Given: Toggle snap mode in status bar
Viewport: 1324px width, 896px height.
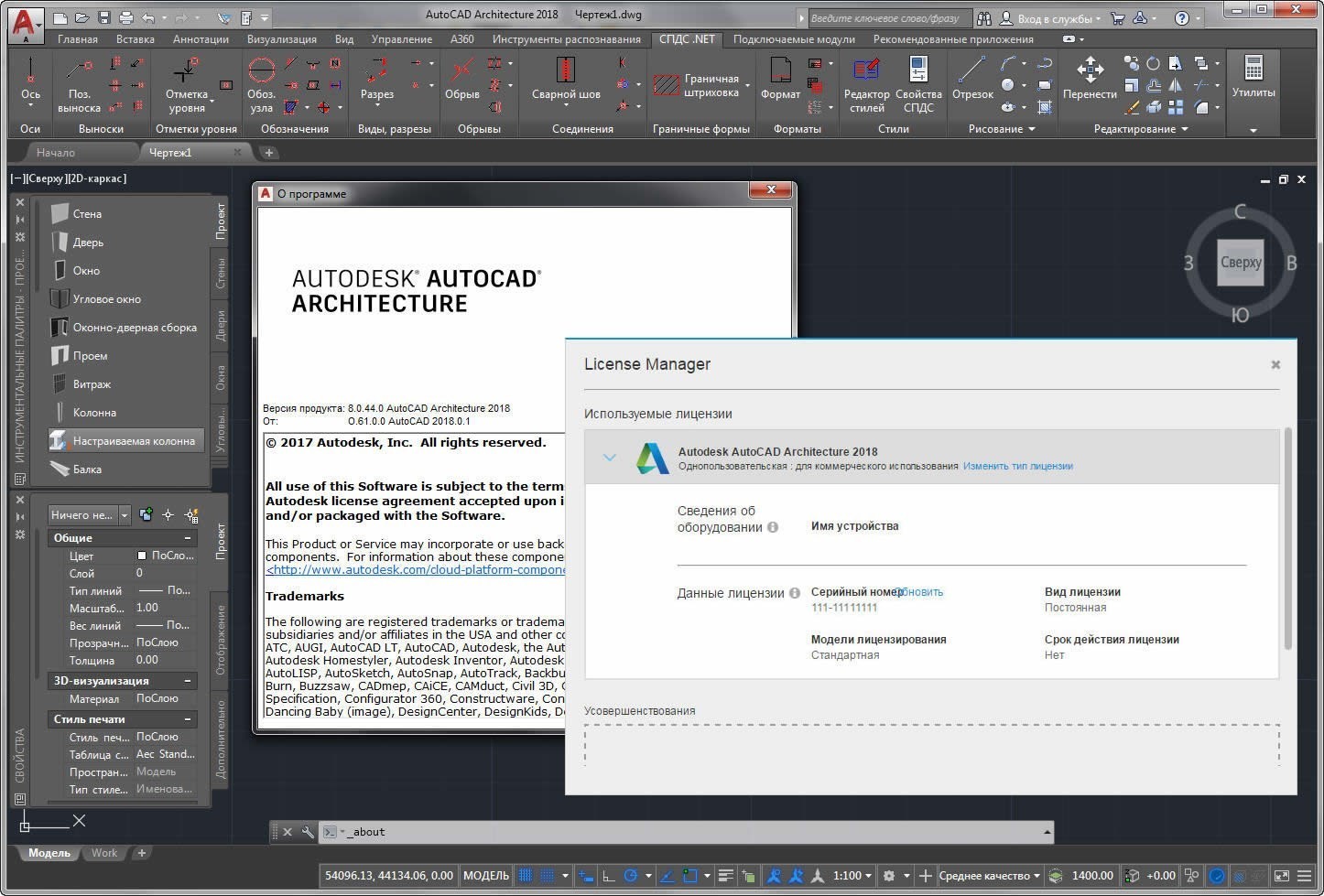Looking at the screenshot, I should coord(548,876).
